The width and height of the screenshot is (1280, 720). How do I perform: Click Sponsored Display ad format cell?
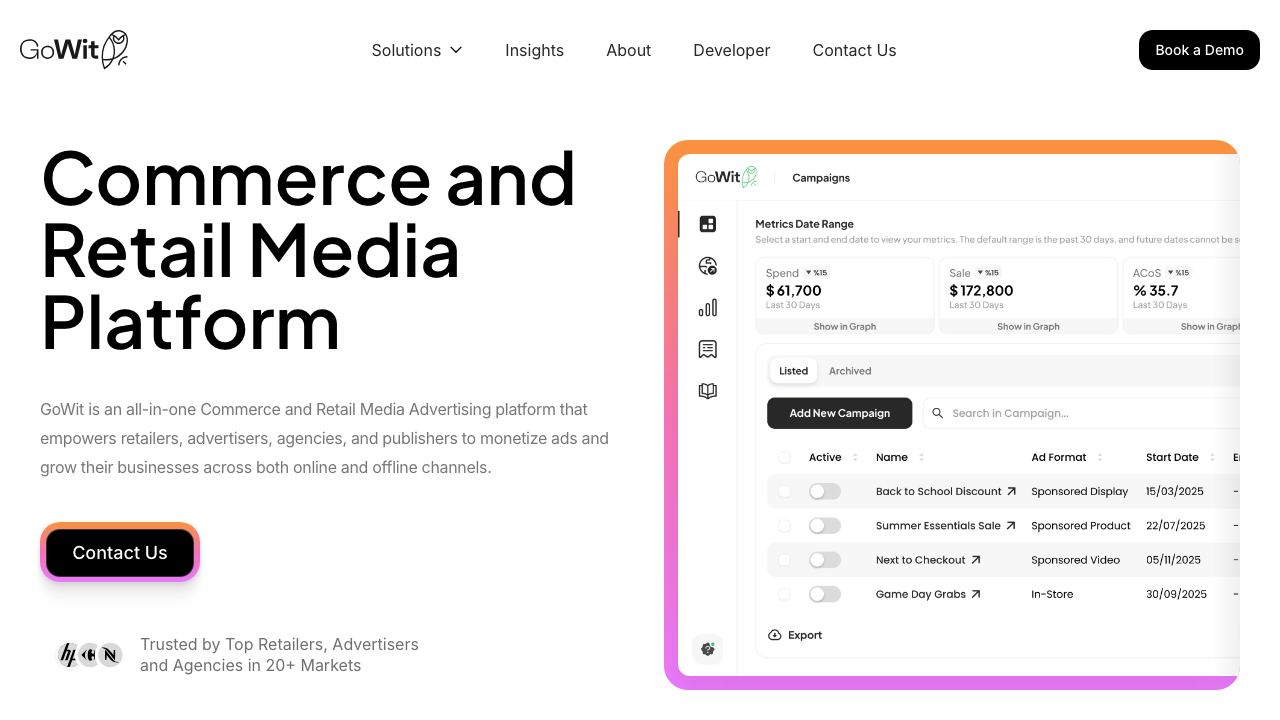point(1080,491)
